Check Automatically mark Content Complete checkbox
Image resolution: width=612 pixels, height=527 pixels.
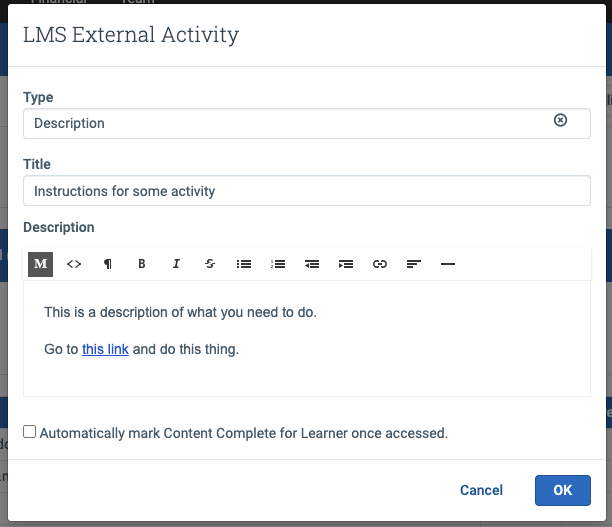[29, 432]
